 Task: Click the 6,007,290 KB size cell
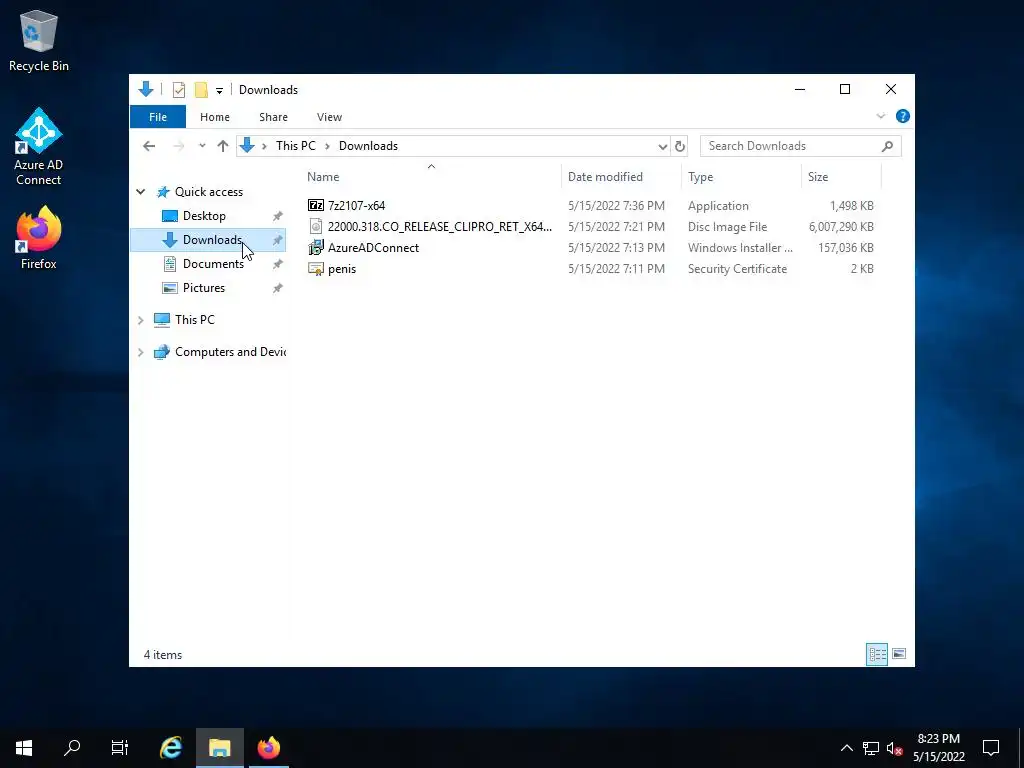tap(841, 227)
